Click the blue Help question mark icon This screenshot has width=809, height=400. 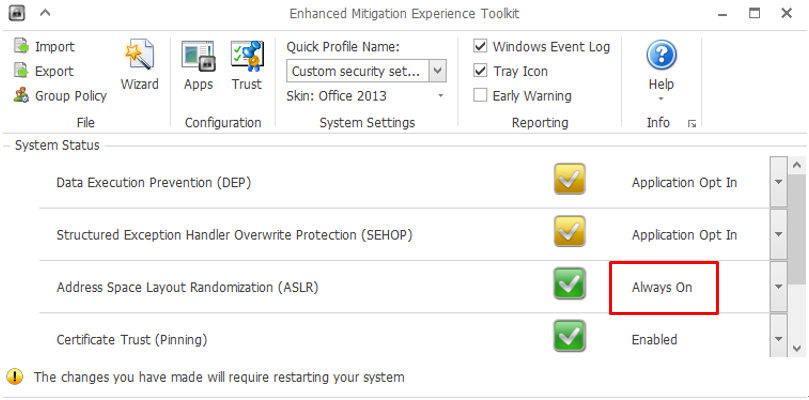[x=661, y=56]
